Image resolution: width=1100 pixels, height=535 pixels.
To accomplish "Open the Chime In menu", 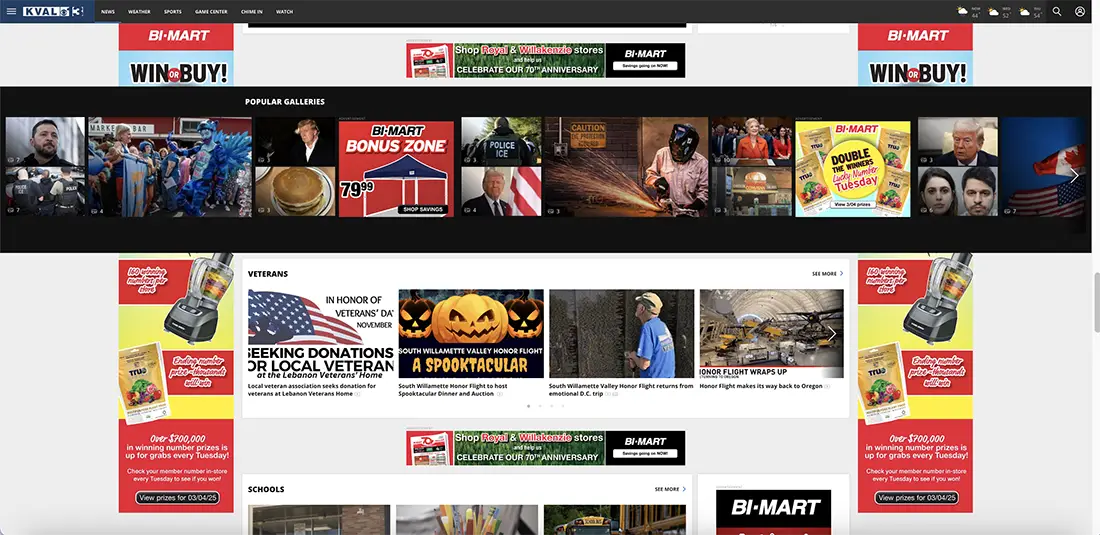I will pos(252,12).
